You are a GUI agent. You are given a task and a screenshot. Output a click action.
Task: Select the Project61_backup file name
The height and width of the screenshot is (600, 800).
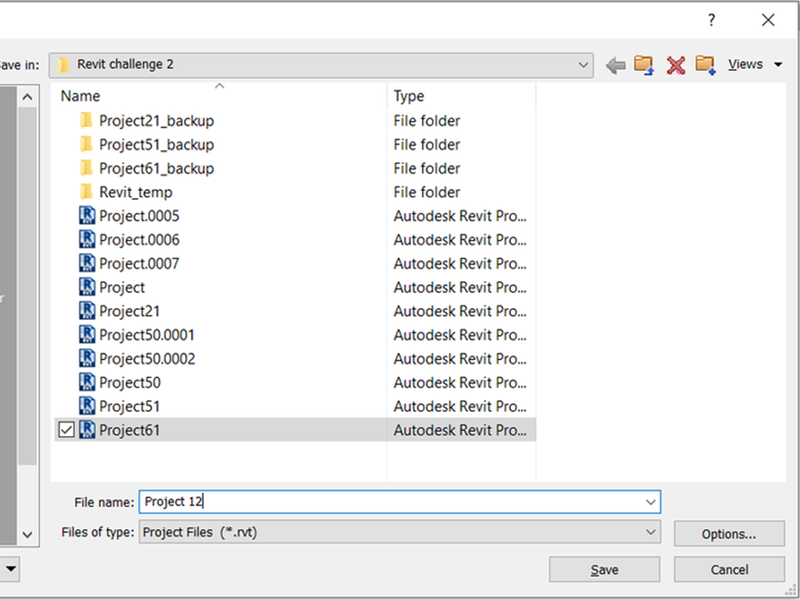(157, 168)
